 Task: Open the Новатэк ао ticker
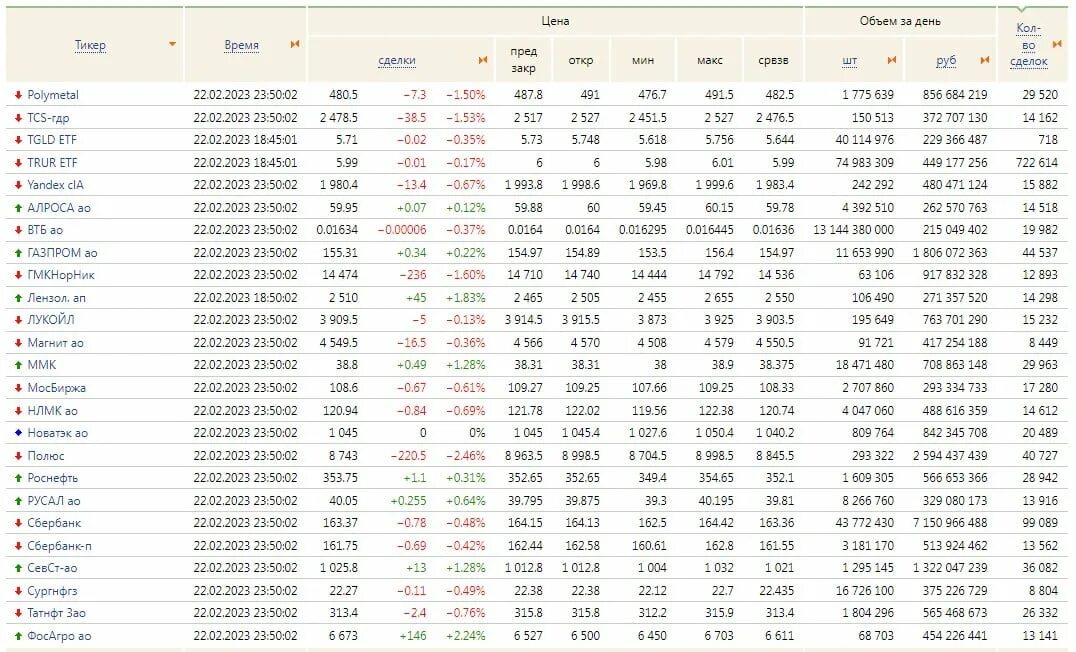pos(58,433)
